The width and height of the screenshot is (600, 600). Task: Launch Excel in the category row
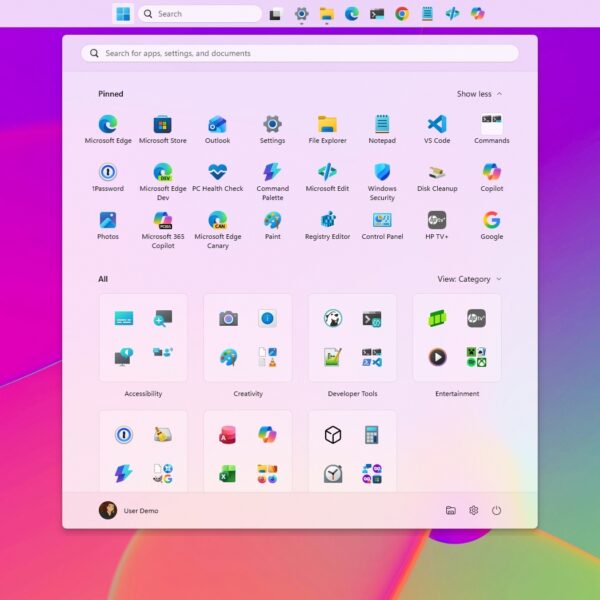pyautogui.click(x=228, y=474)
